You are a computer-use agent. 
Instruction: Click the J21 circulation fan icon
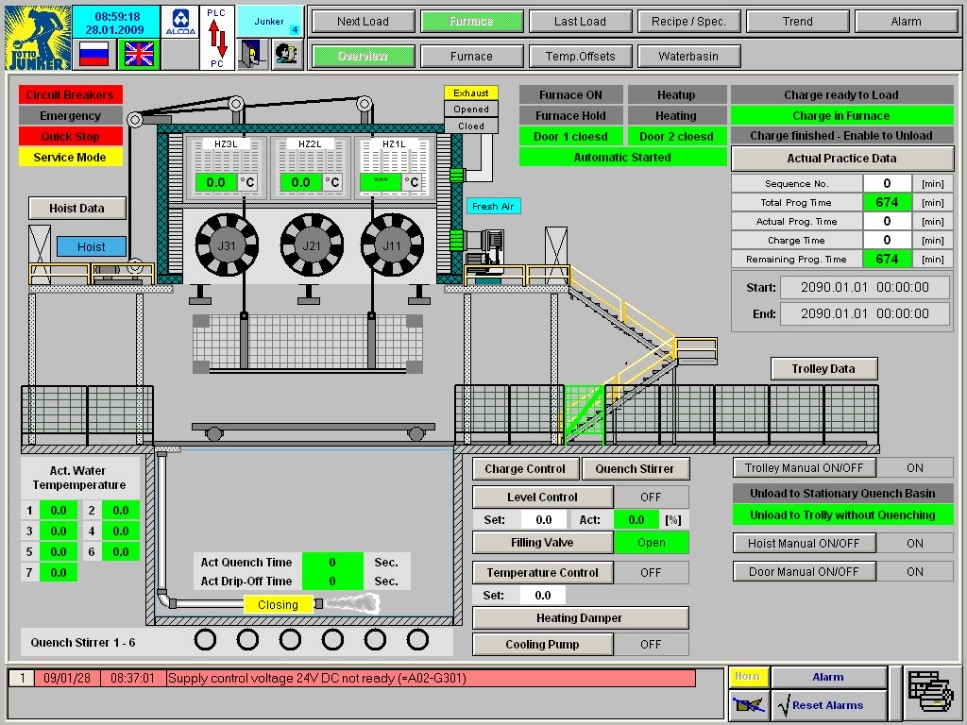click(311, 244)
